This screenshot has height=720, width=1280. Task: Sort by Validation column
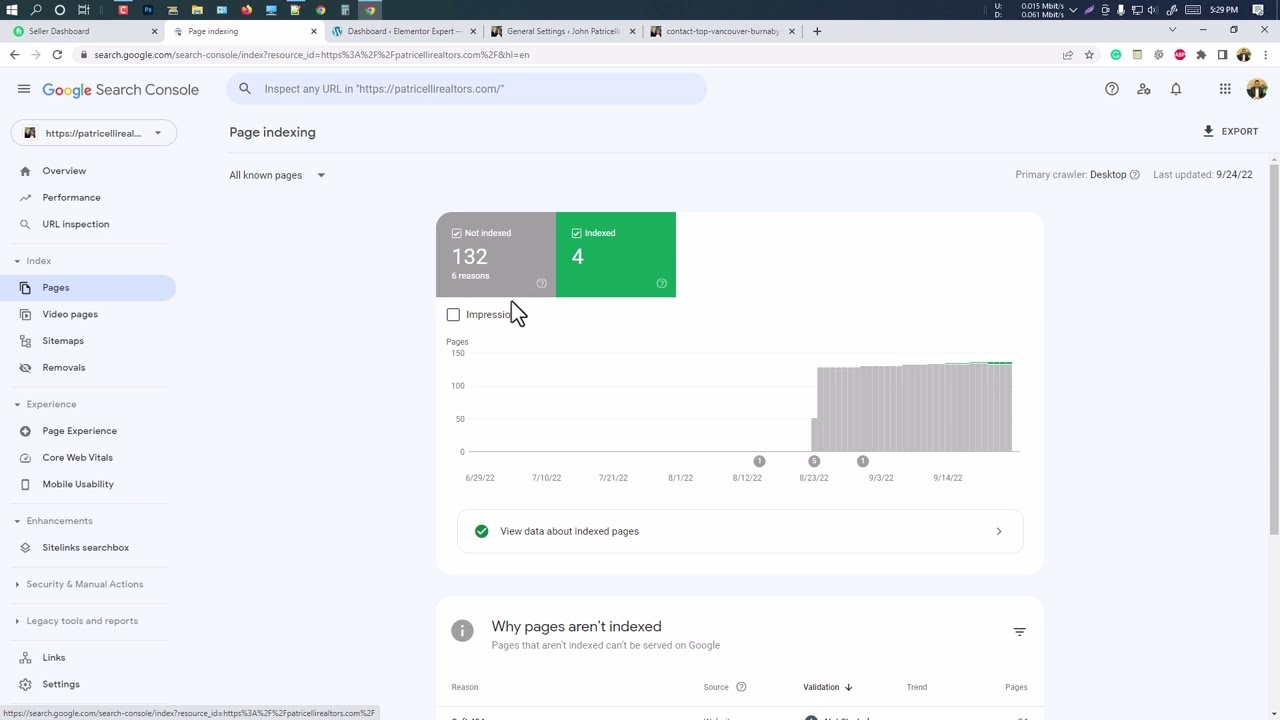click(x=827, y=687)
